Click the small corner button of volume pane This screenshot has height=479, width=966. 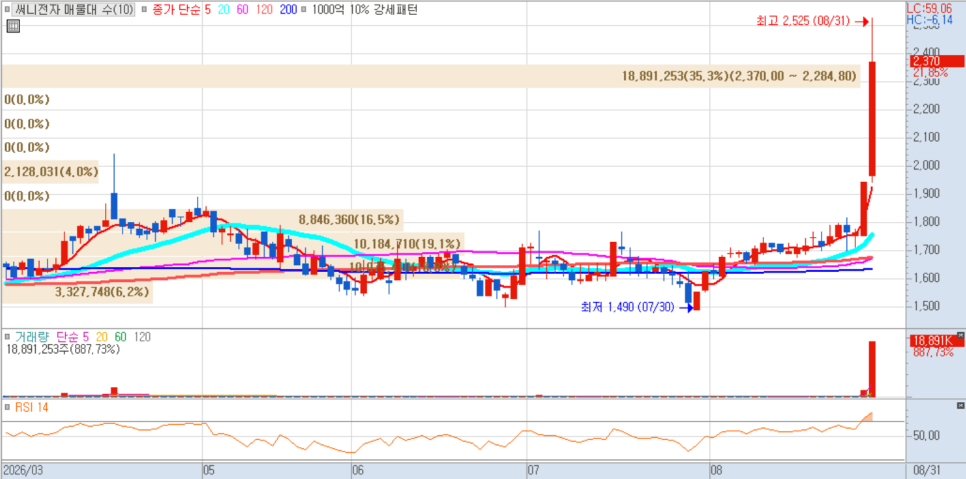(x=960, y=336)
